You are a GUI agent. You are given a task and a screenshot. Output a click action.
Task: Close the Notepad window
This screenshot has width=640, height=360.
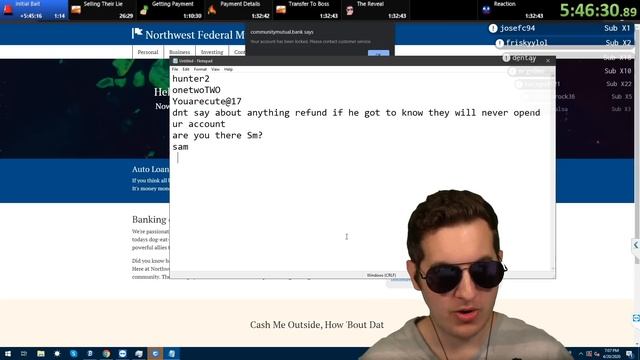click(x=548, y=61)
